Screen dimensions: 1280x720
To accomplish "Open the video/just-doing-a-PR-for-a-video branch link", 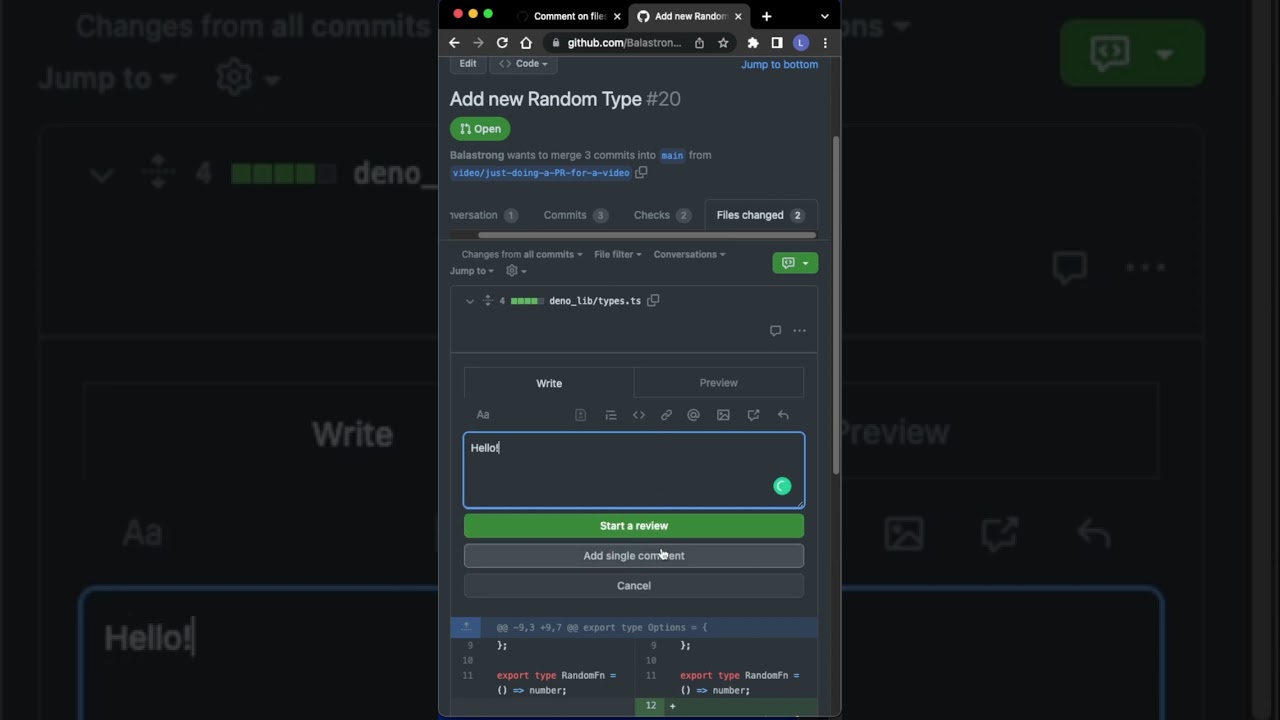I will point(541,173).
